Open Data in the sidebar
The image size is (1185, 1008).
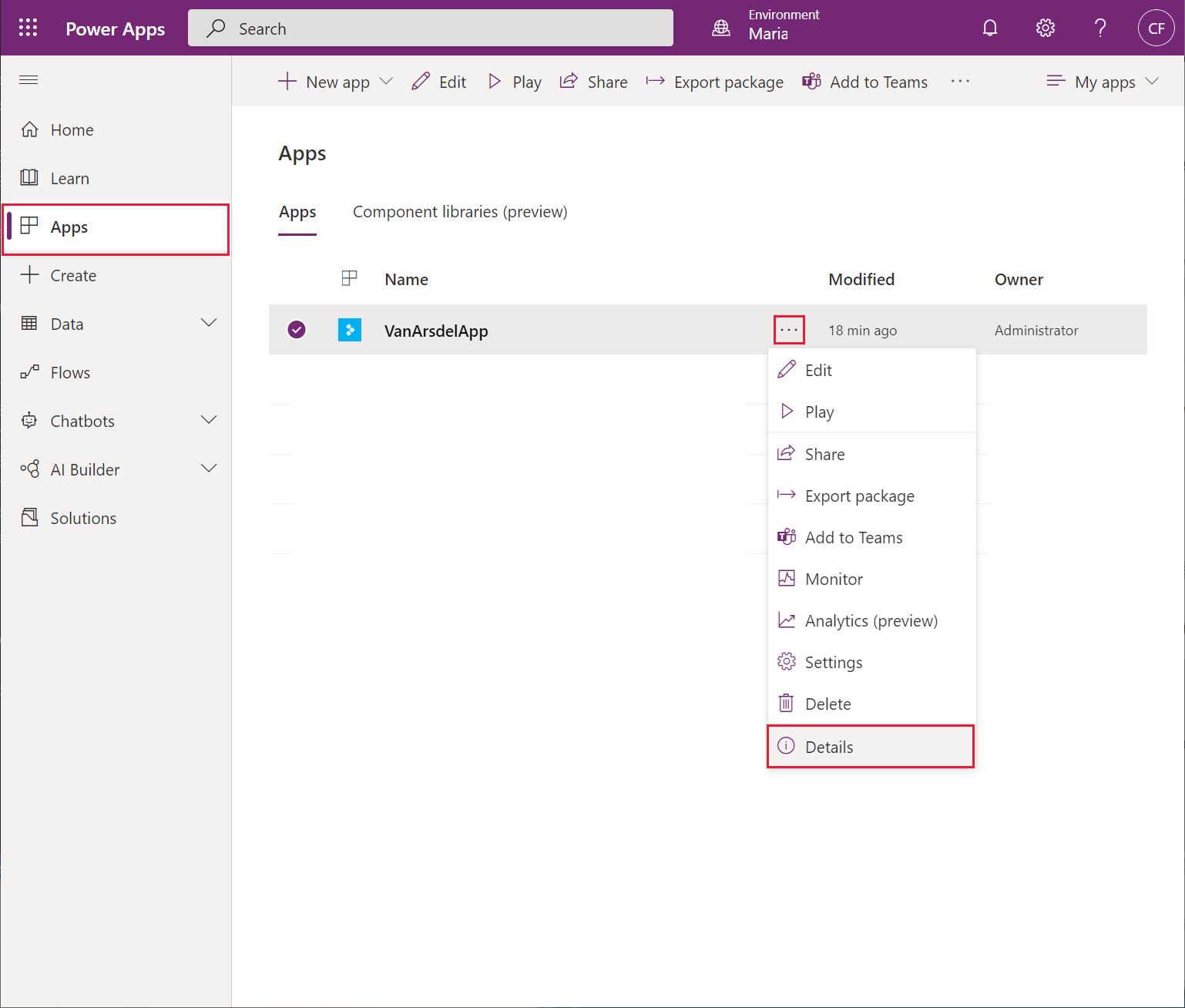coord(67,324)
